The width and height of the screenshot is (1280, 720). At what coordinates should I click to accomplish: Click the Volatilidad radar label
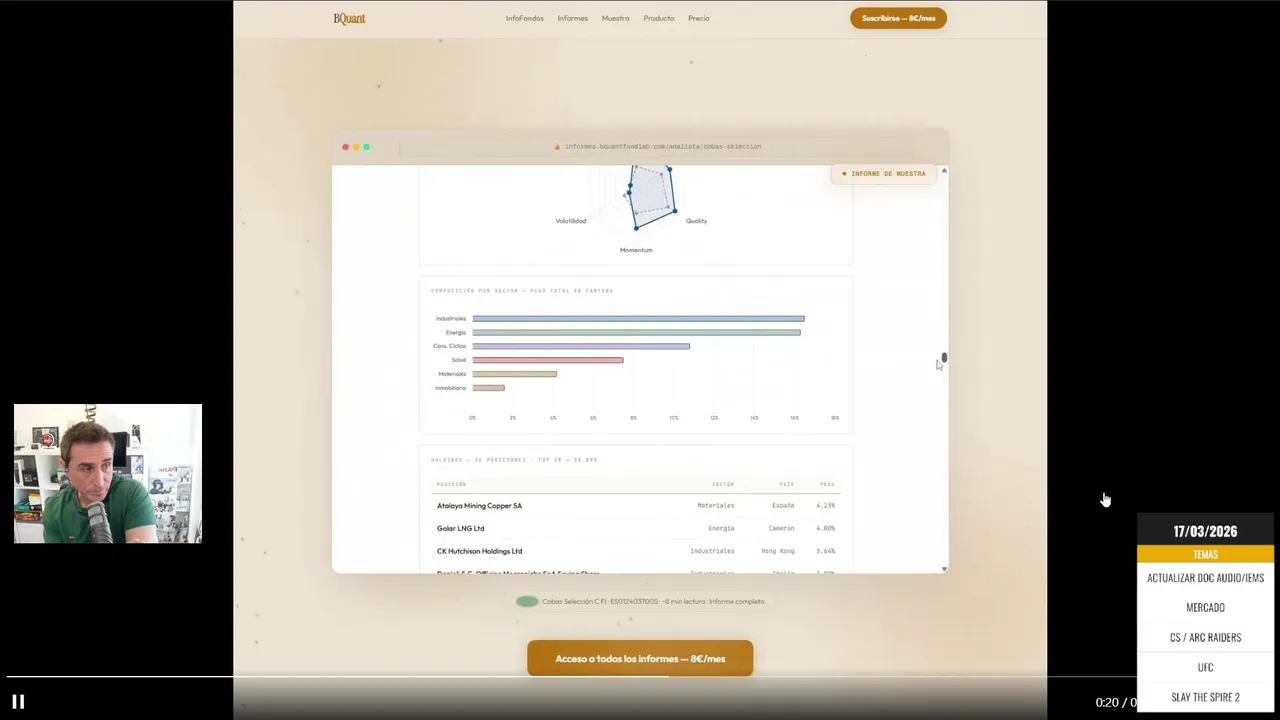point(571,221)
